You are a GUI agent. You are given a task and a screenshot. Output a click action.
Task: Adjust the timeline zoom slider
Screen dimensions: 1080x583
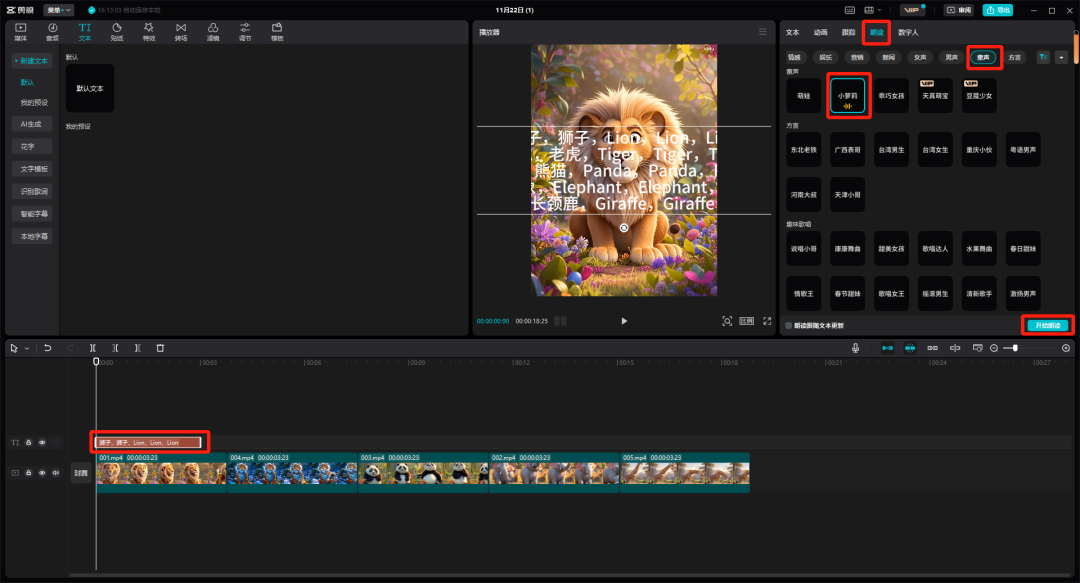1016,348
